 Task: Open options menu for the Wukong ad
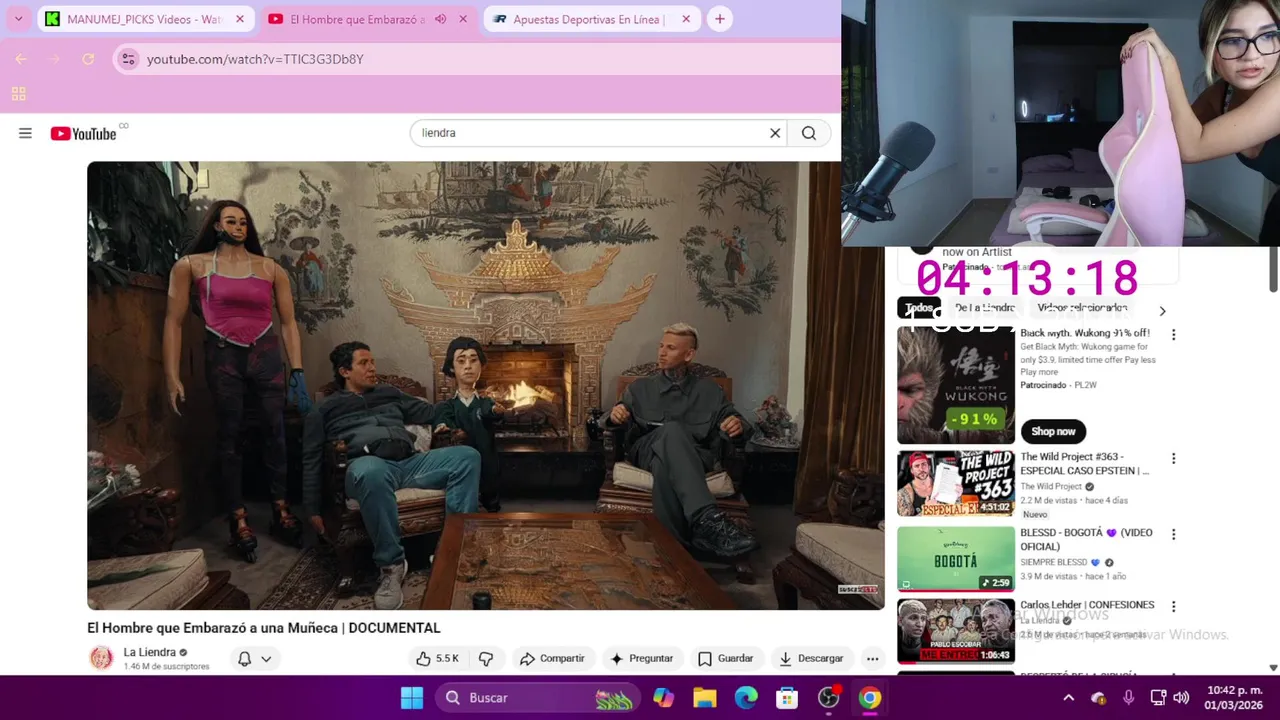1174,335
